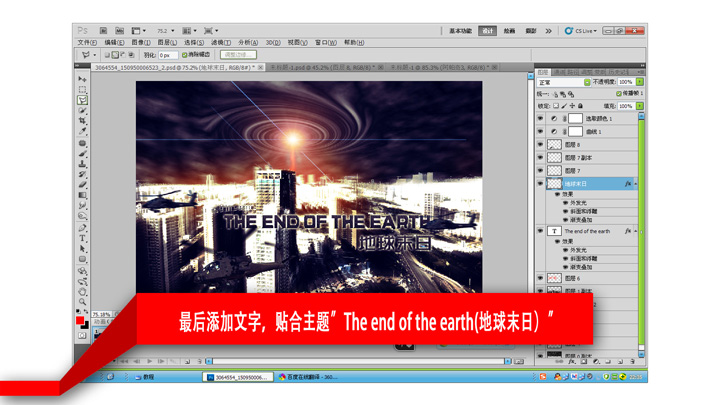This screenshot has height=405, width=720.
Task: Select the Spot Healing Brush tool
Action: [82, 143]
